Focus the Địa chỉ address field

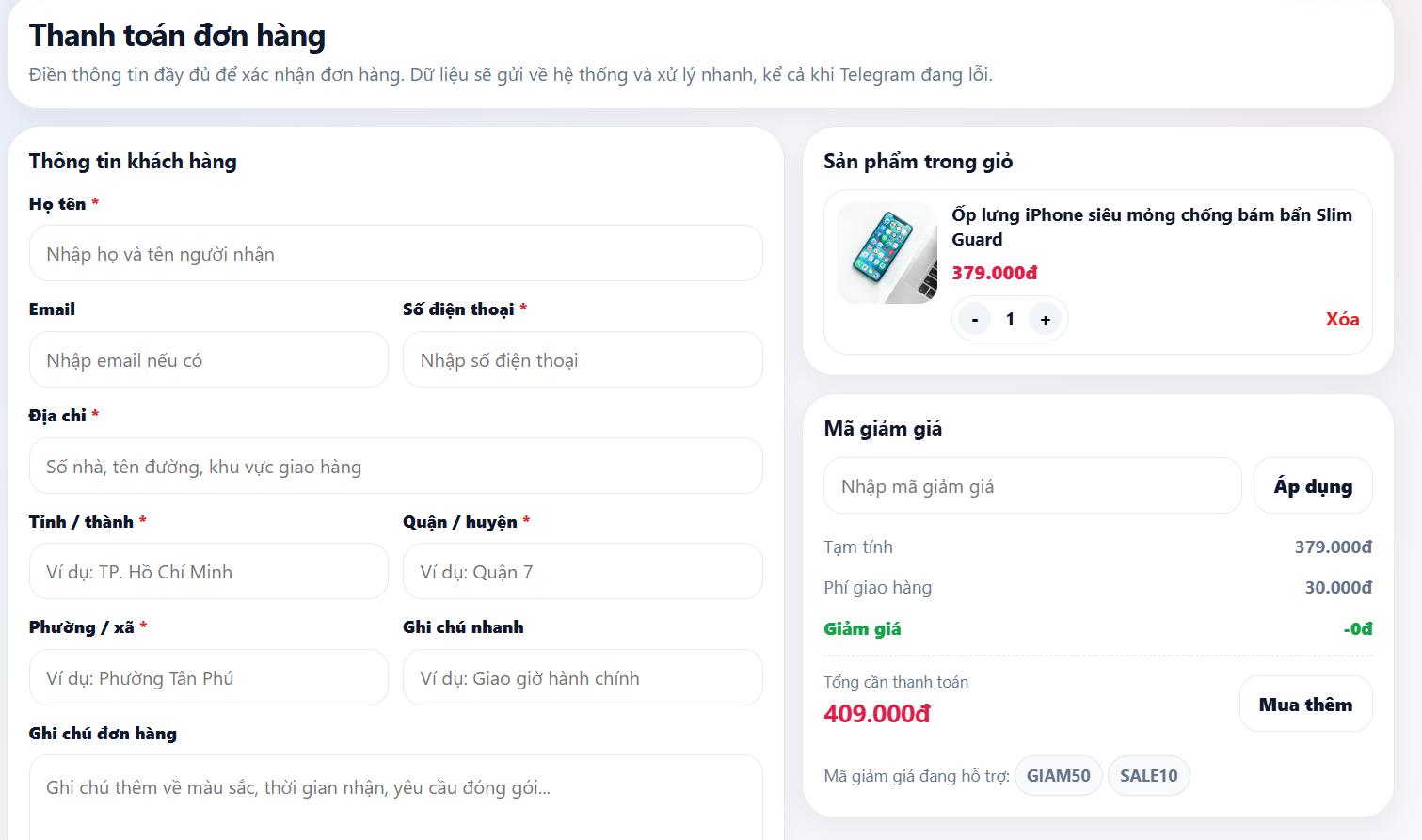pos(395,466)
